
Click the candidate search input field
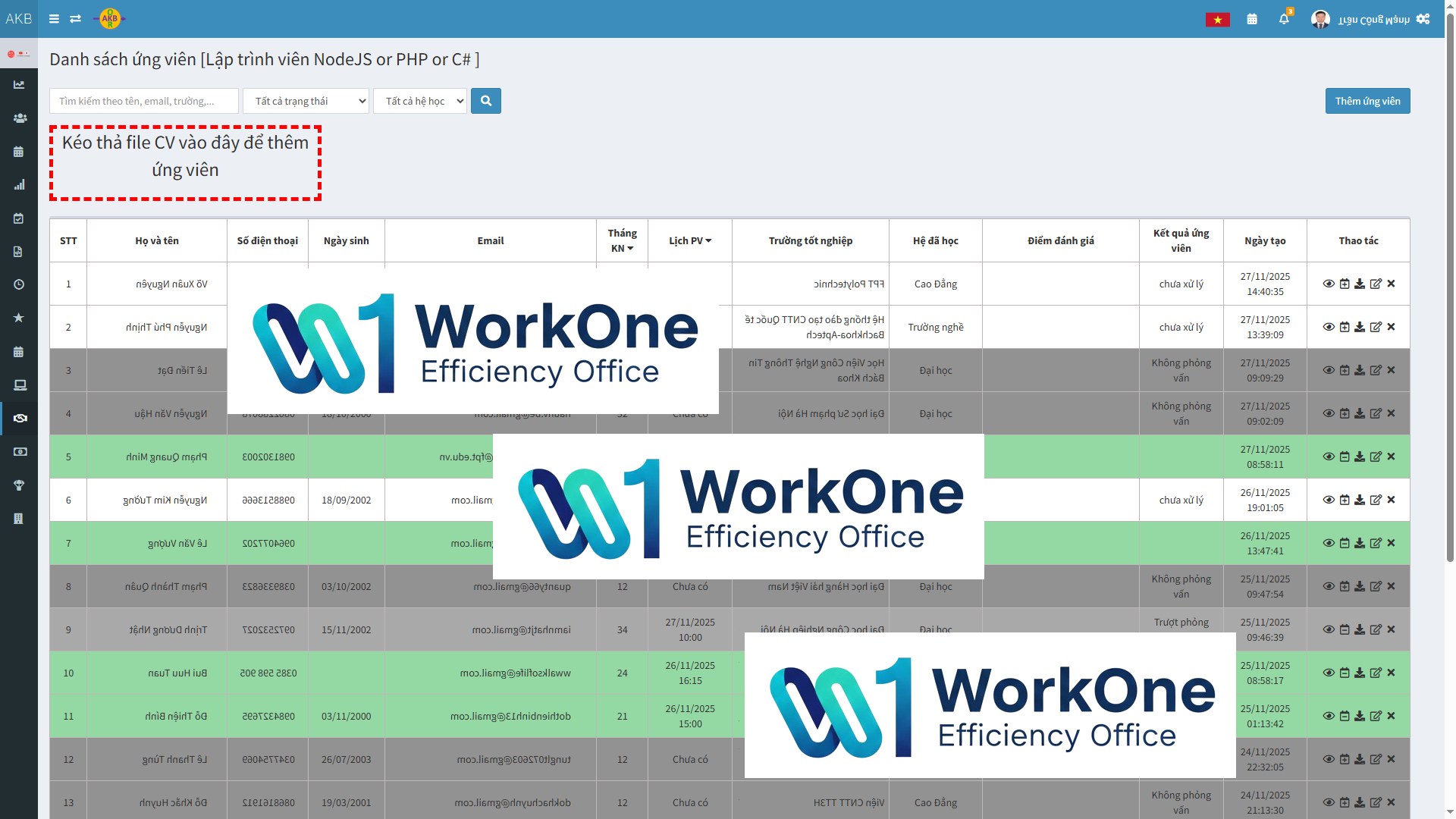(x=144, y=101)
